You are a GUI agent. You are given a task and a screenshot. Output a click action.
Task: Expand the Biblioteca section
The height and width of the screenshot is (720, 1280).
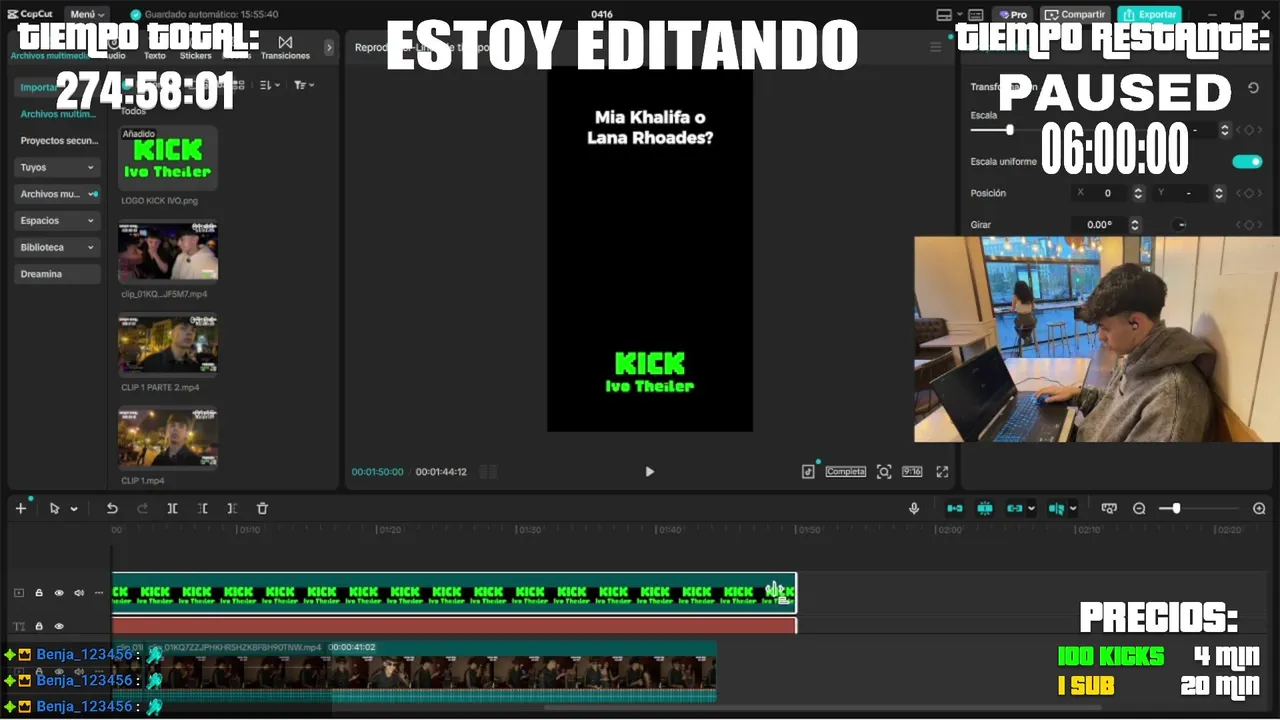pos(58,247)
